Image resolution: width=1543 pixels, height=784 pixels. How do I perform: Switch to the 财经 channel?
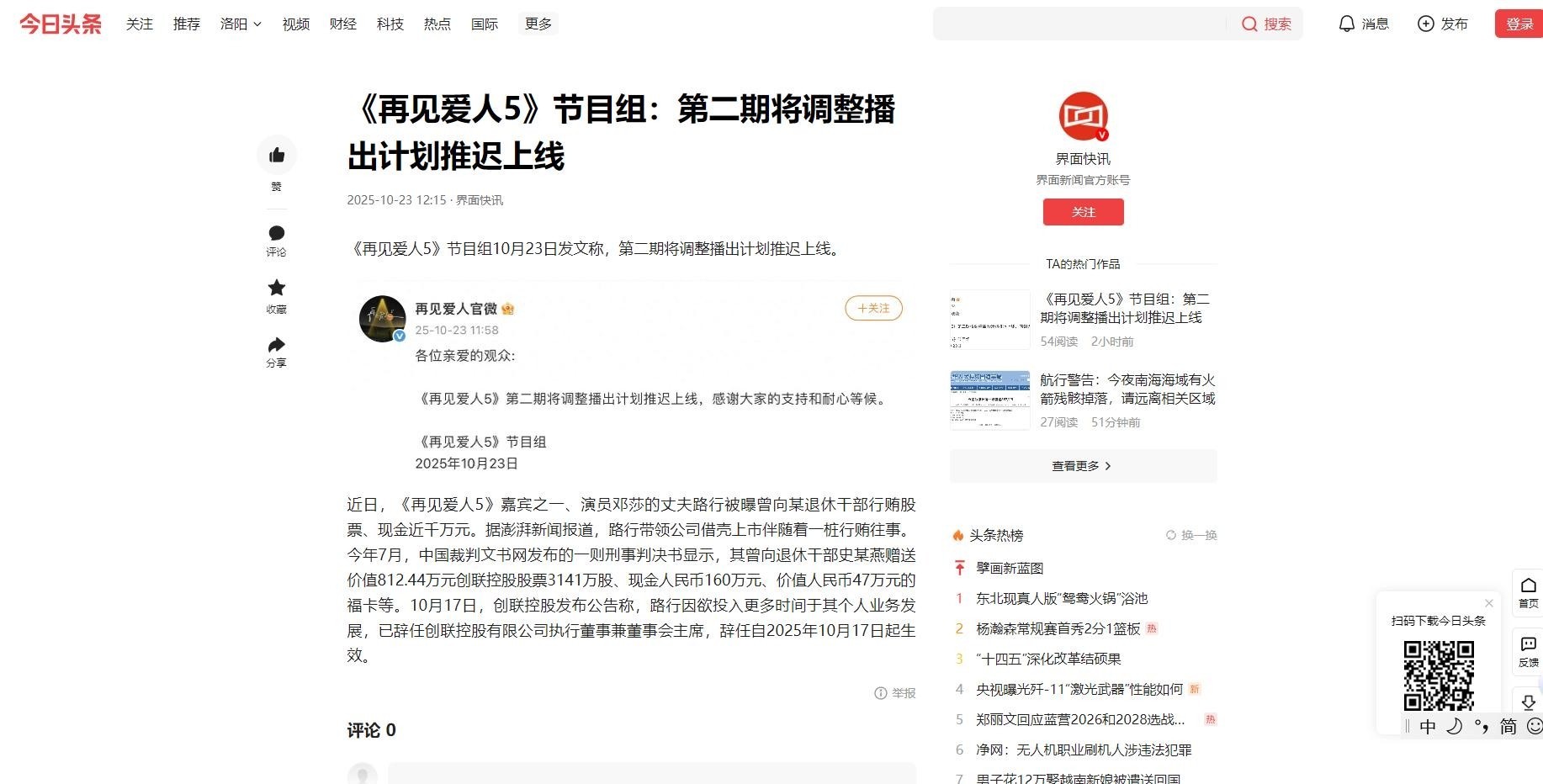click(x=343, y=24)
